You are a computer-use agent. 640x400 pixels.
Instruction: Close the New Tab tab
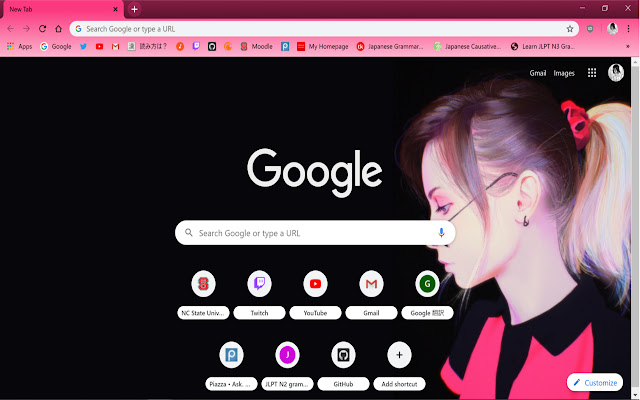pyautogui.click(x=116, y=9)
